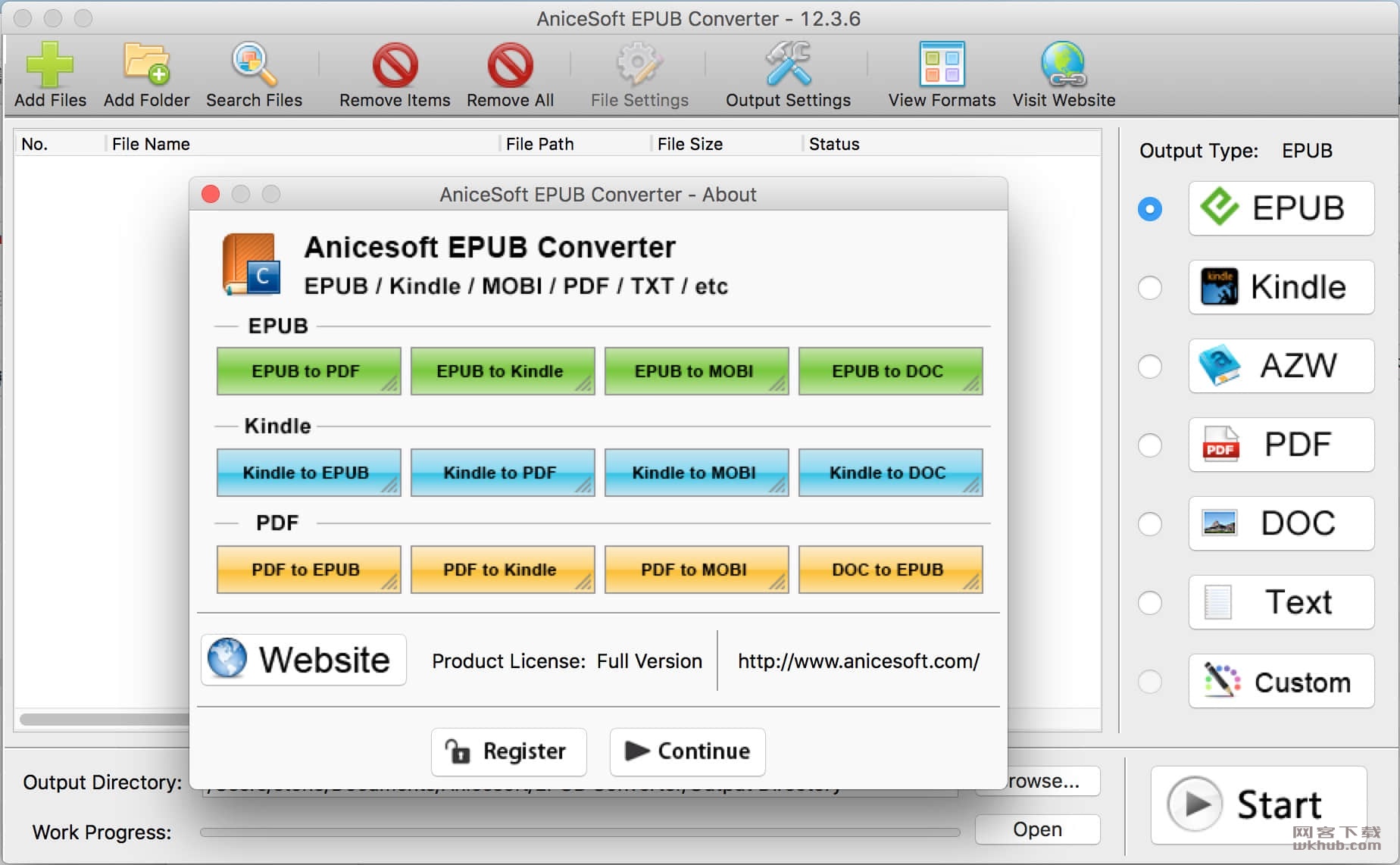Choose the Kindle output format button
The width and height of the screenshot is (1400, 865).
[x=1281, y=287]
